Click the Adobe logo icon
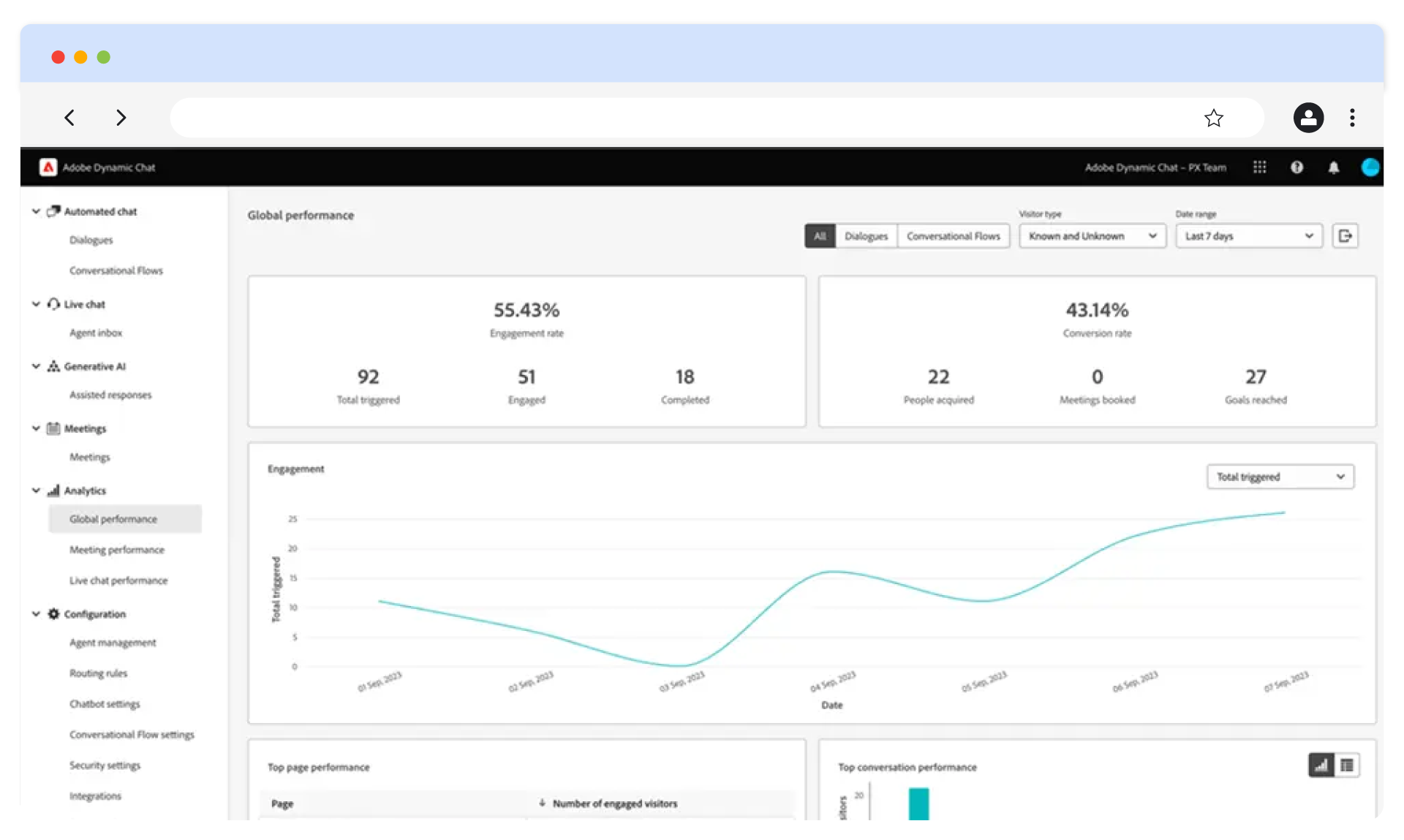Image resolution: width=1404 pixels, height=840 pixels. (48, 167)
